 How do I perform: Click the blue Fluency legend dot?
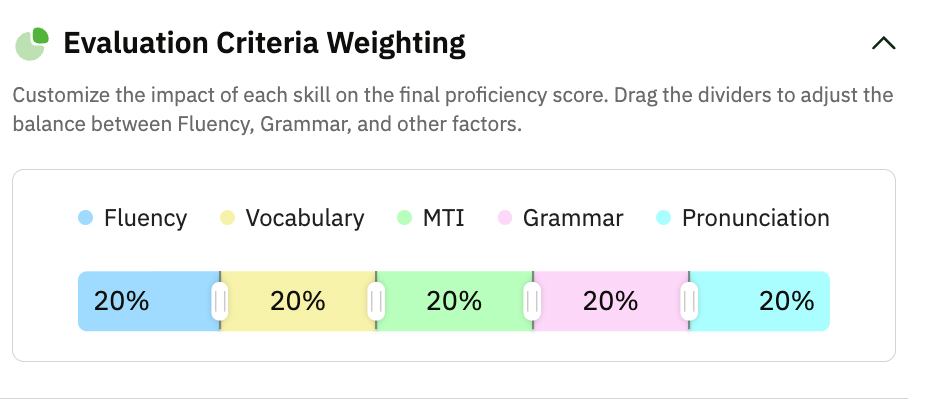click(x=86, y=218)
